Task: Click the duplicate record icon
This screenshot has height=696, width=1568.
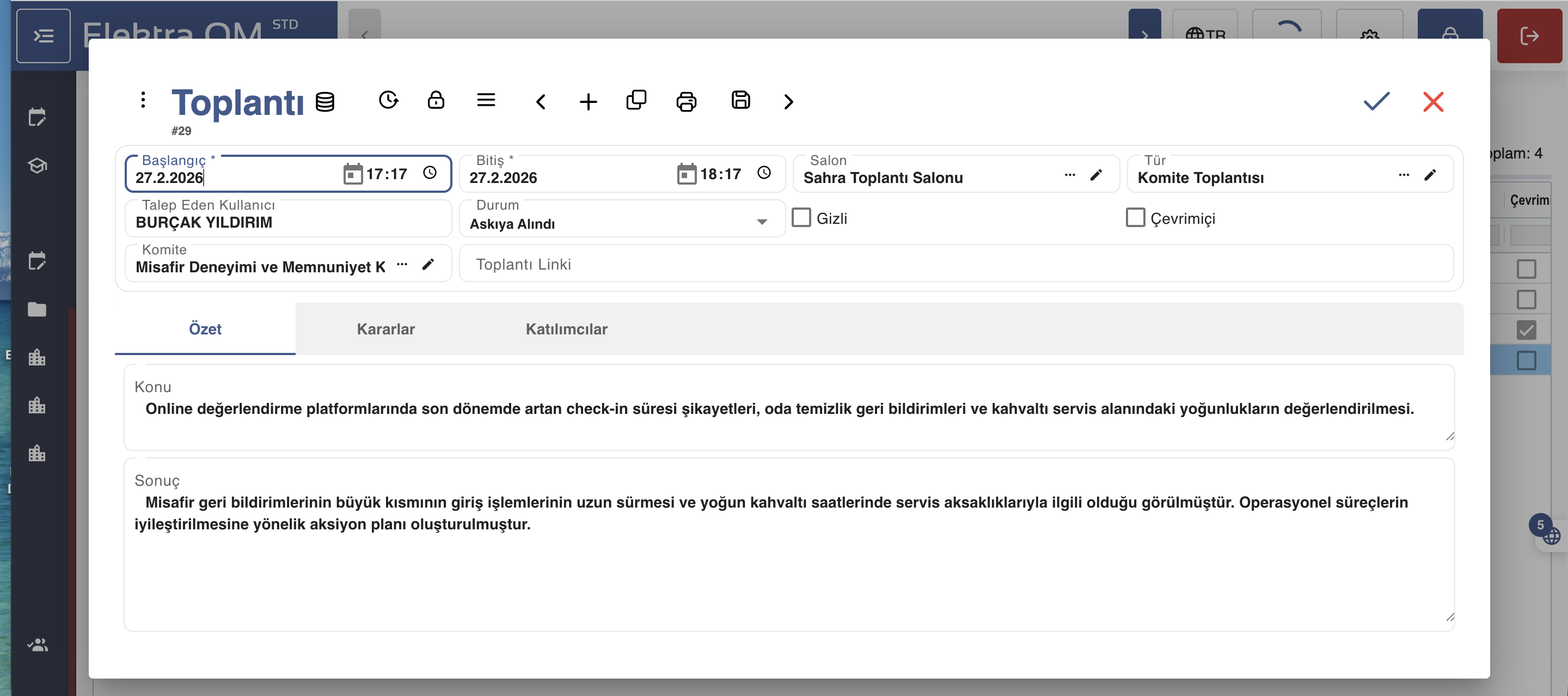Action: point(636,100)
